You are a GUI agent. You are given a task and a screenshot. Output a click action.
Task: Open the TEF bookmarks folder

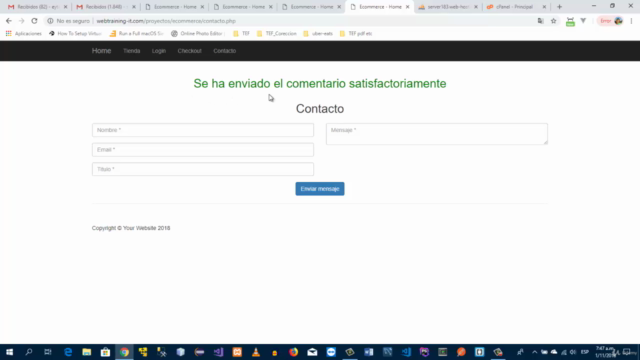(241, 33)
